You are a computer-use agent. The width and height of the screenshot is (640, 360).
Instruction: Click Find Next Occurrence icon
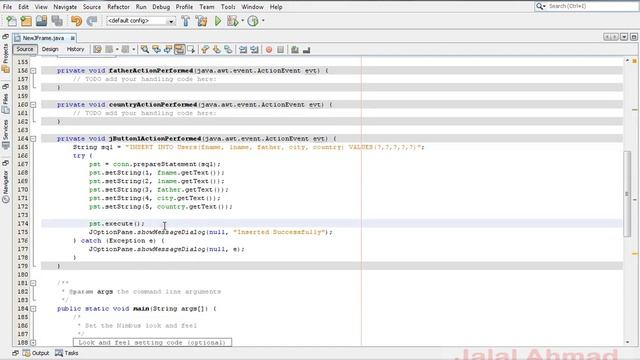168,49
